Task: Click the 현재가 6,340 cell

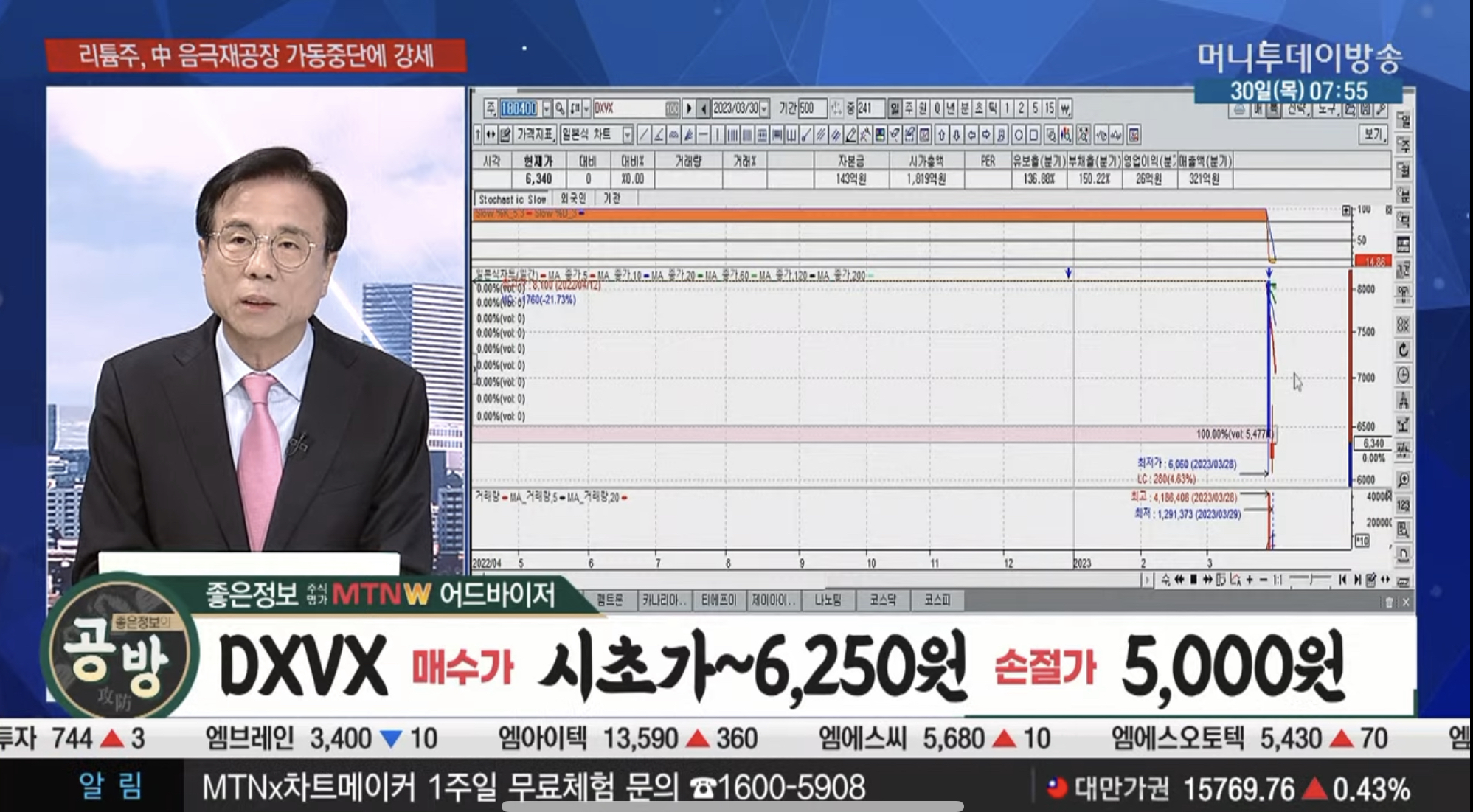Action: click(538, 178)
